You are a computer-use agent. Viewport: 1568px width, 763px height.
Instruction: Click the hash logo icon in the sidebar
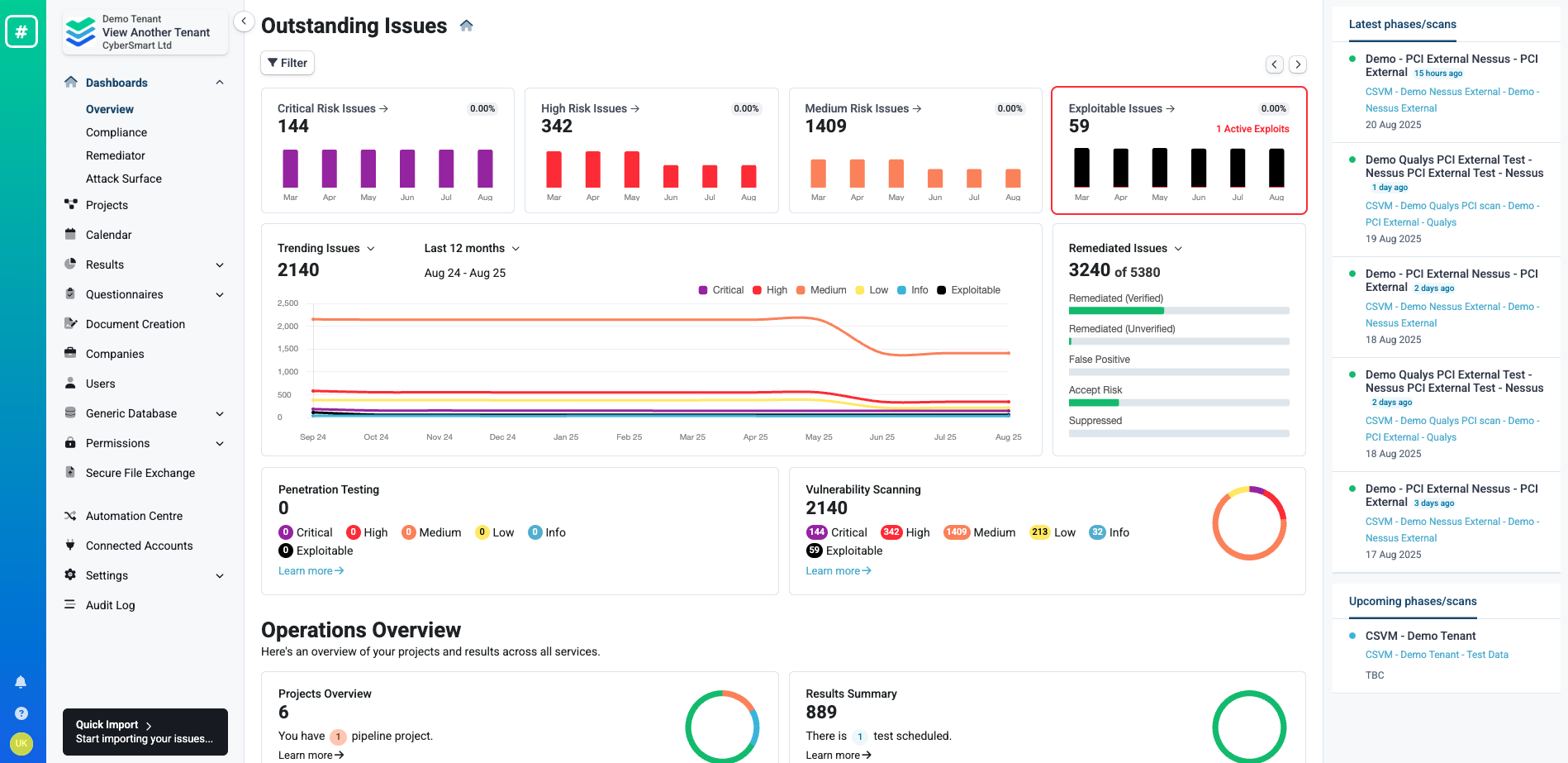(x=21, y=32)
